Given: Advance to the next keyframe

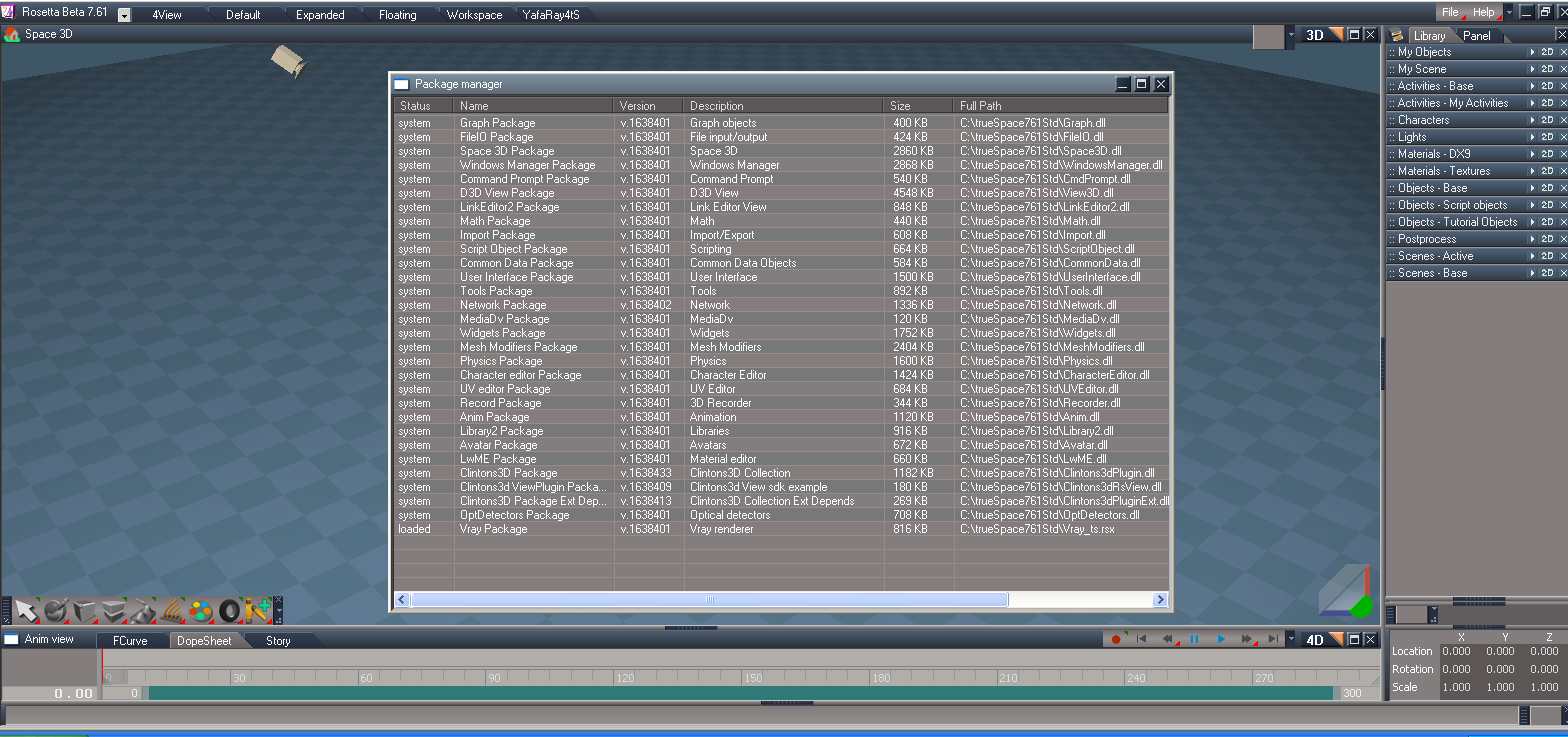Looking at the screenshot, I should pyautogui.click(x=1247, y=639).
